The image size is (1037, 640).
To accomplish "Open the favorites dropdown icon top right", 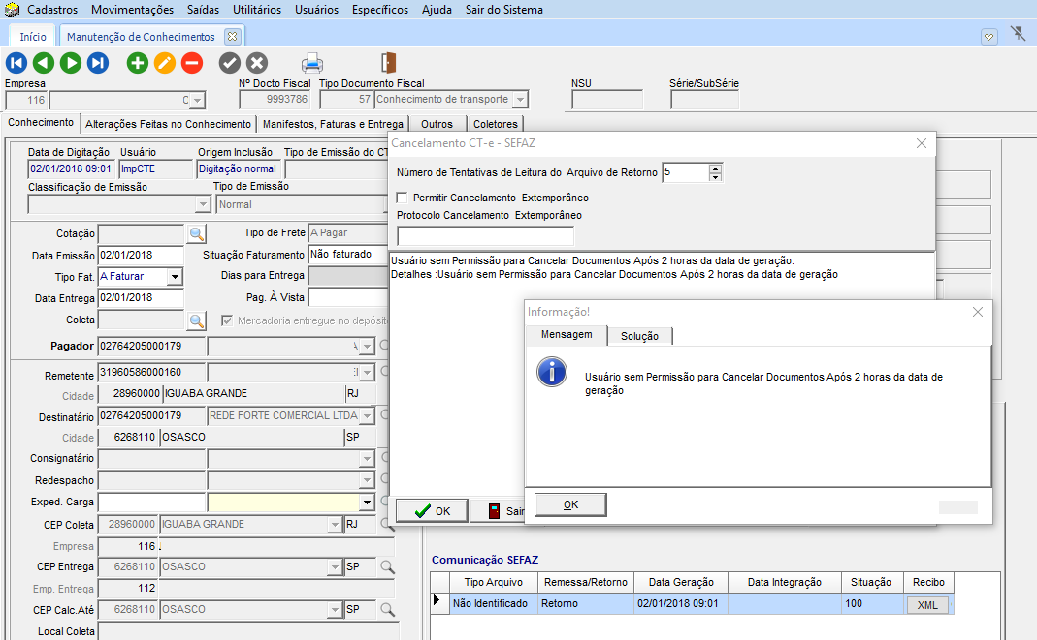I will [x=989, y=36].
